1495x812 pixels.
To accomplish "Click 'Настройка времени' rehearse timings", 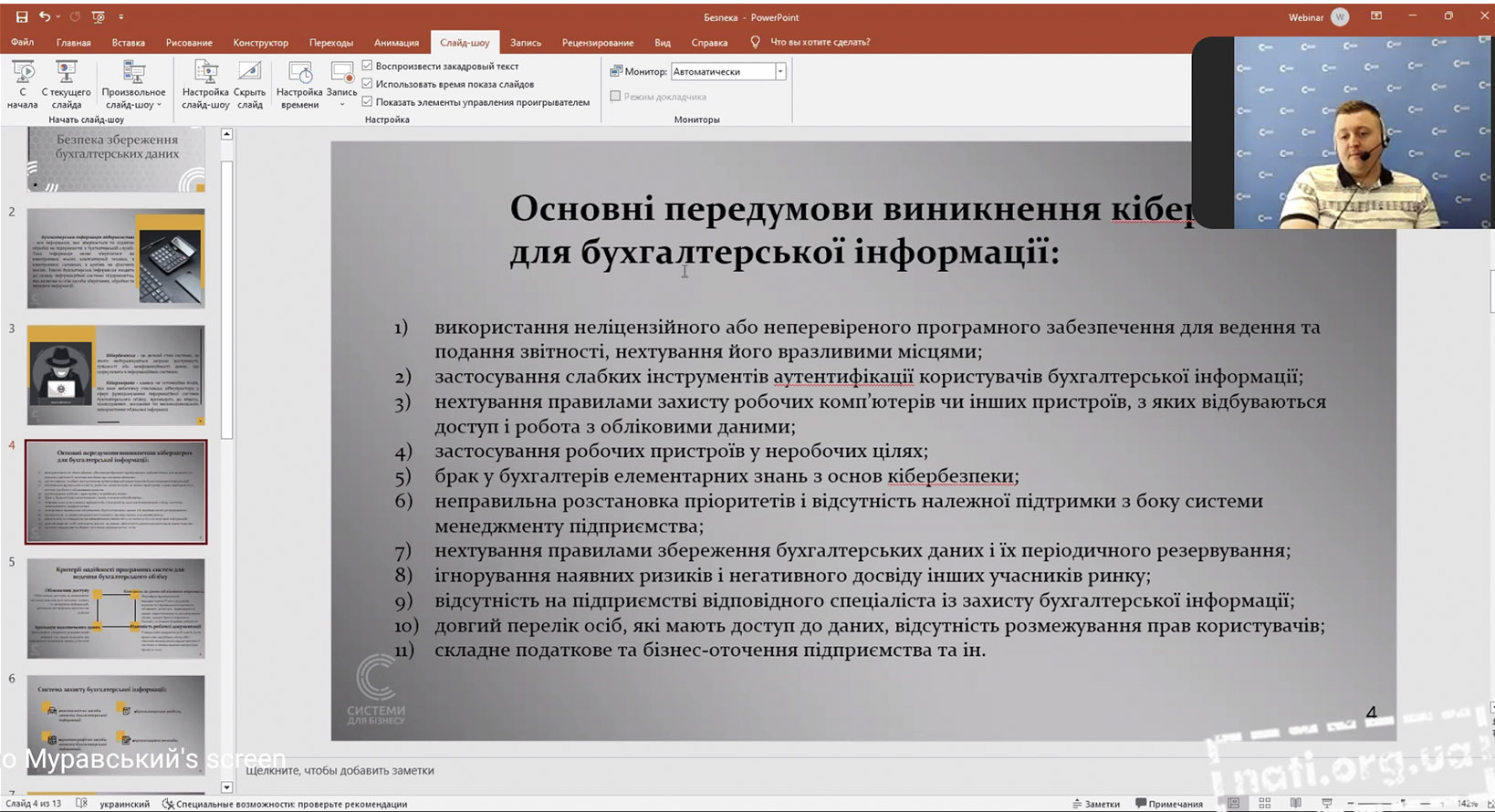I will 299,85.
